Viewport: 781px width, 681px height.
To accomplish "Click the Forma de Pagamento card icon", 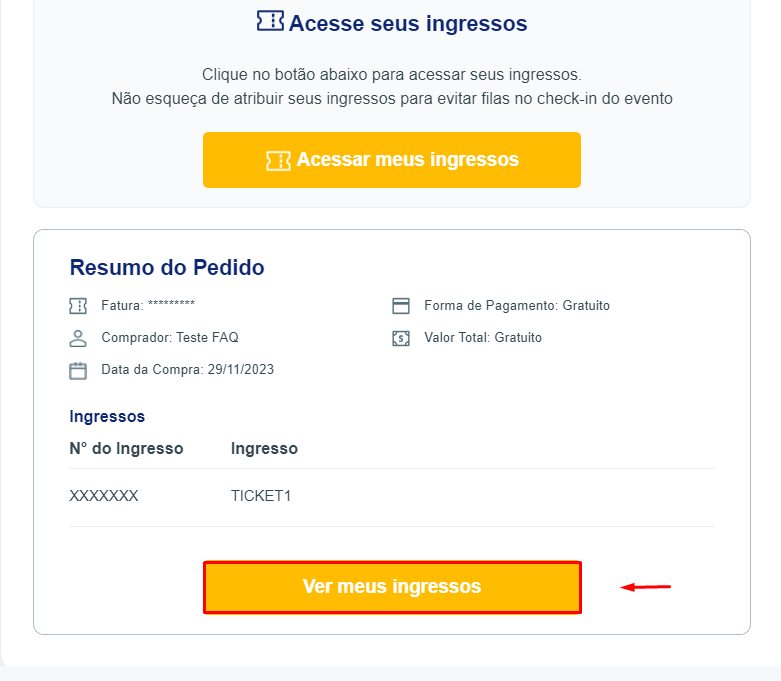I will pyautogui.click(x=401, y=306).
